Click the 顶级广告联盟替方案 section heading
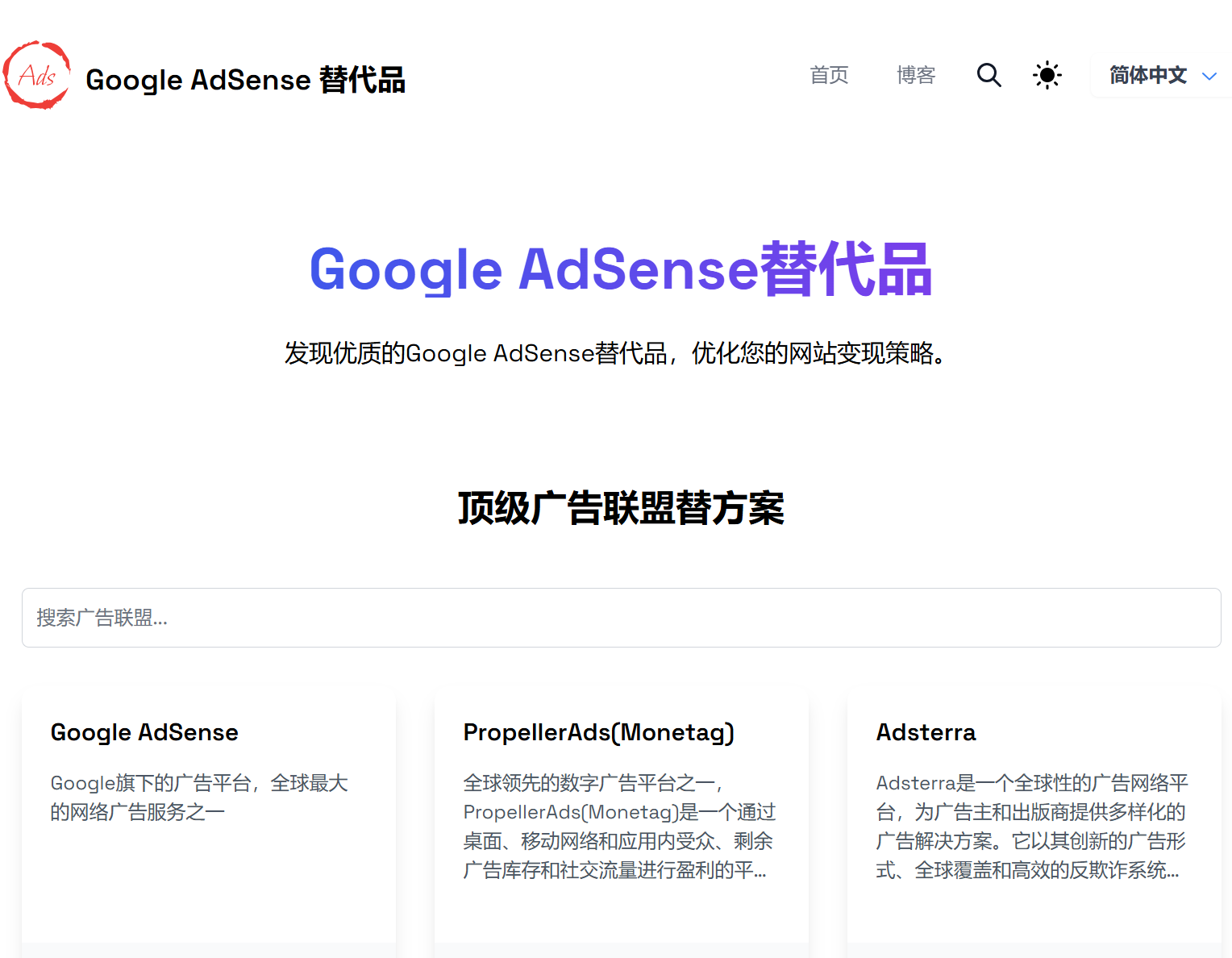This screenshot has height=958, width=1232. coord(621,508)
